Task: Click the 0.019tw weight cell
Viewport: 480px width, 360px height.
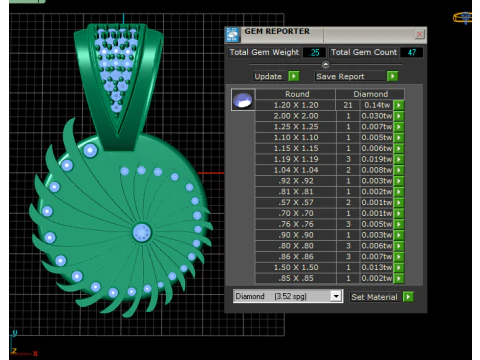Action: coord(377,159)
